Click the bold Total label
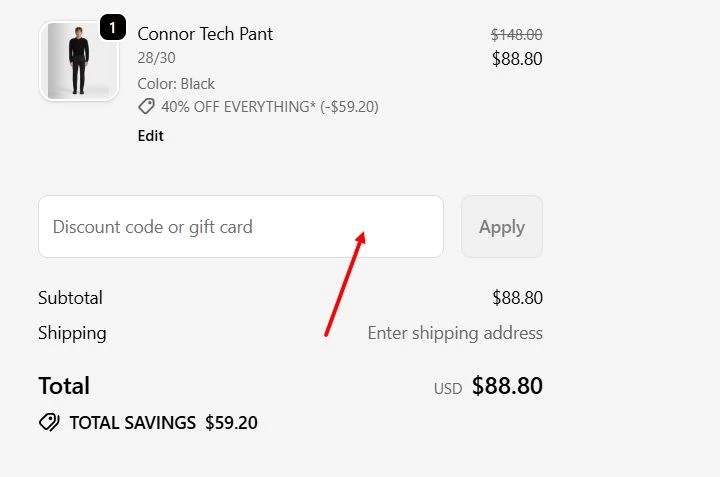This screenshot has height=477, width=720. click(64, 386)
